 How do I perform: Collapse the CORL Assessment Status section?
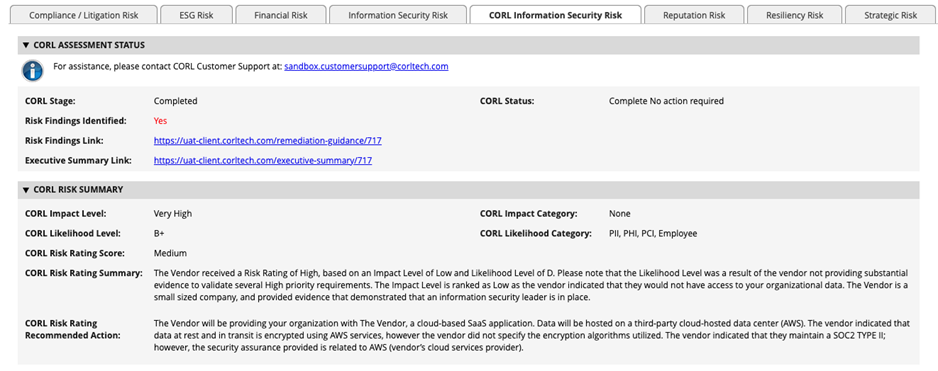pos(26,45)
